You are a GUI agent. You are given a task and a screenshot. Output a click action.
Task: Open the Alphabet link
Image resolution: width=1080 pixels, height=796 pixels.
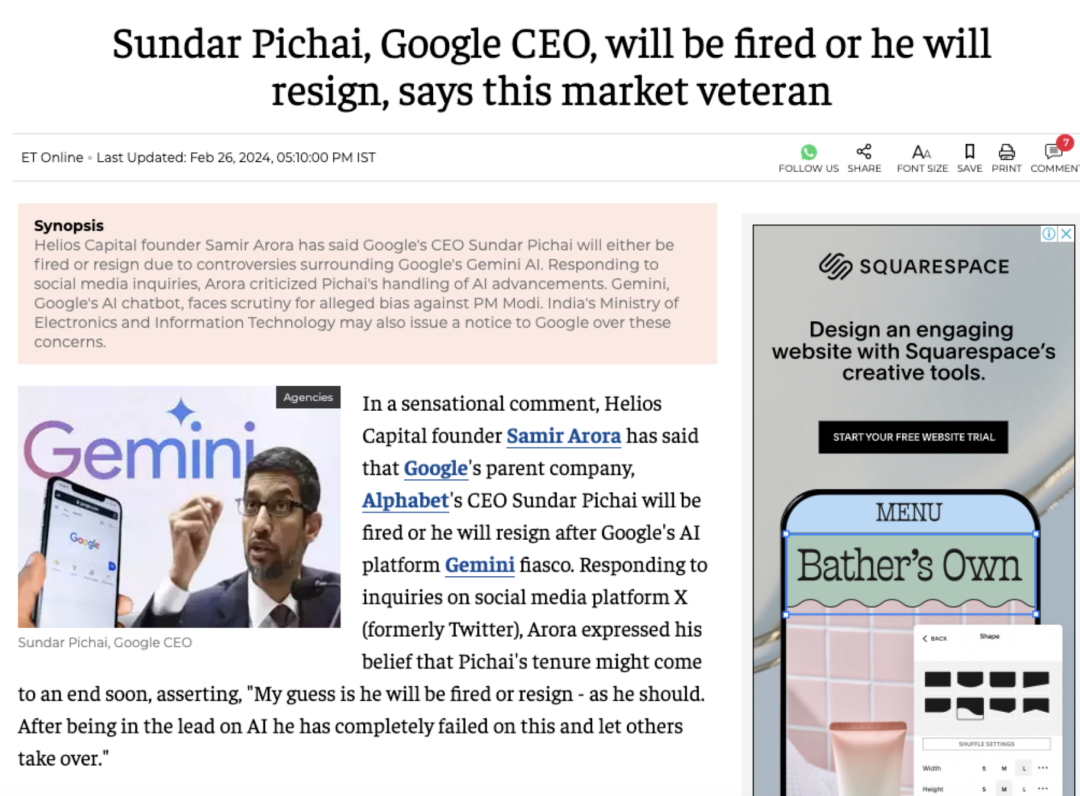[406, 501]
